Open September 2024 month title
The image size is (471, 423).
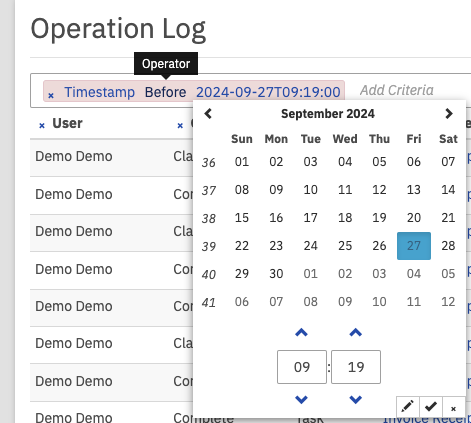(328, 114)
